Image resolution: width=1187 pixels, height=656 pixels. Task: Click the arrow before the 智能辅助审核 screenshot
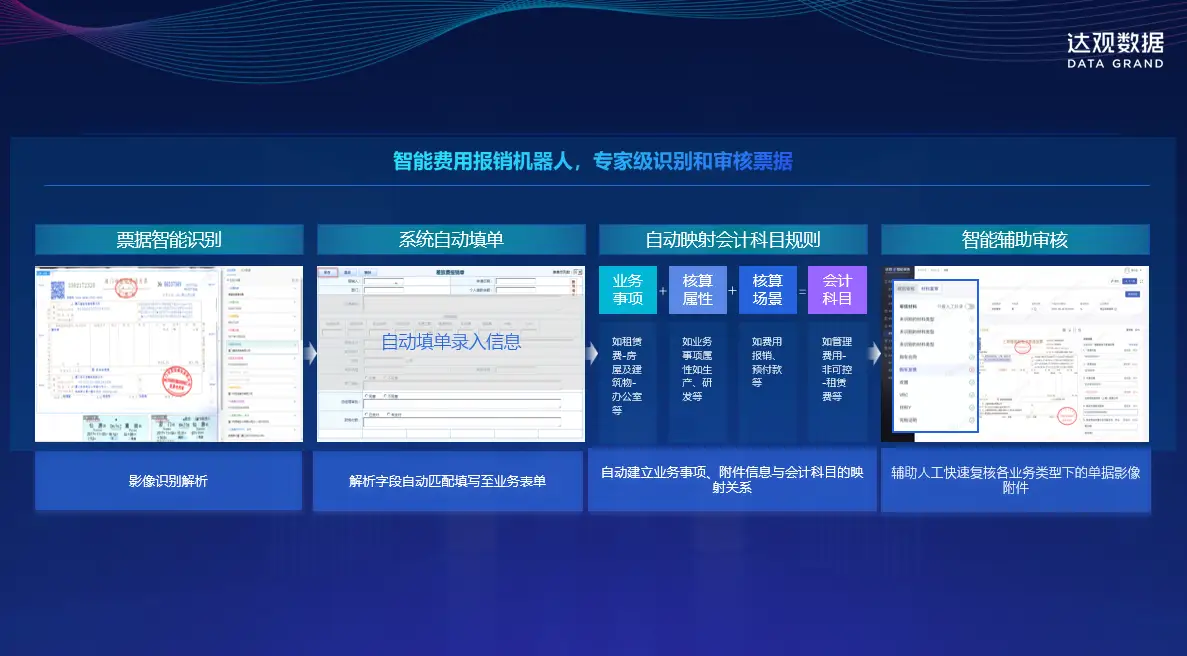873,353
